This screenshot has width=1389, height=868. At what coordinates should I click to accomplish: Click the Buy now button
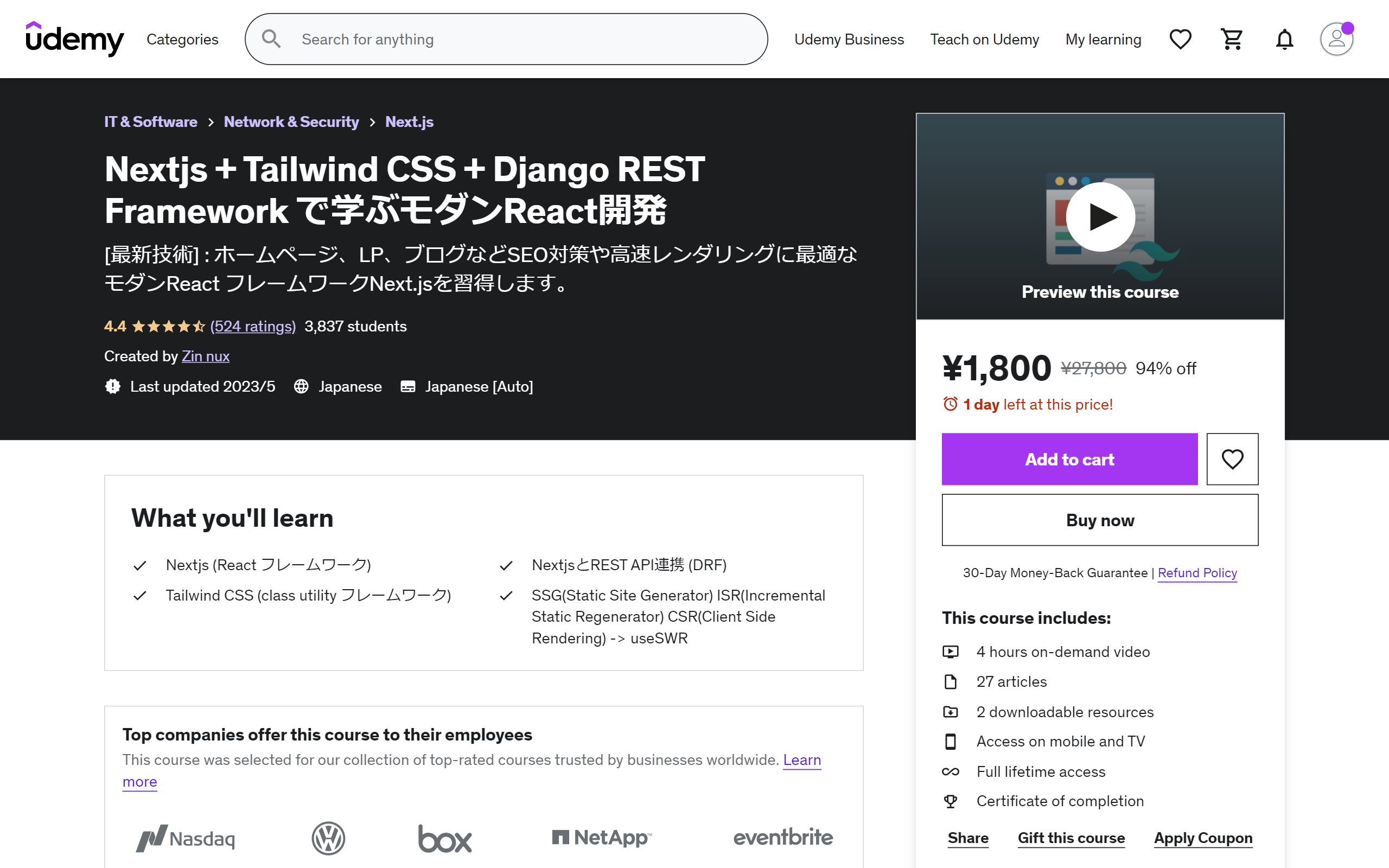1100,520
